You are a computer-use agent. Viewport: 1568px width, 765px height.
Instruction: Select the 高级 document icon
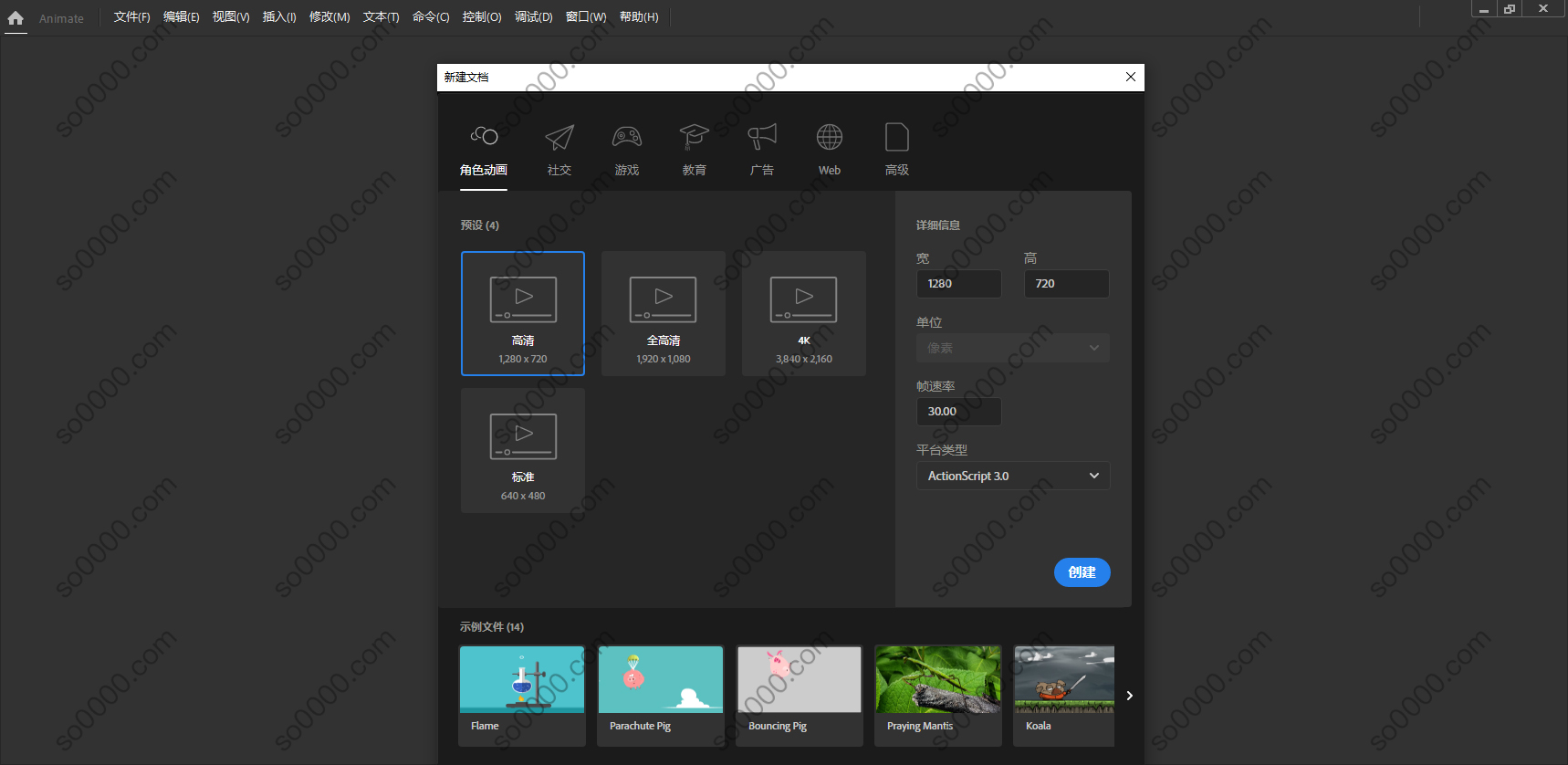897,137
